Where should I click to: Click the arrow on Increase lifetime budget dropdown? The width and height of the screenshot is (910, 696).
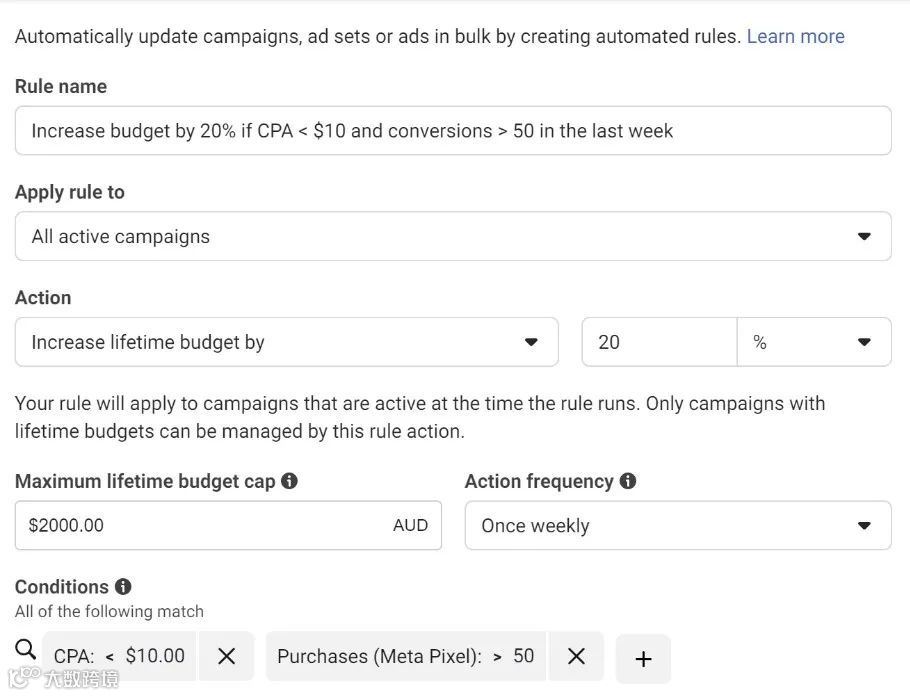pos(531,342)
